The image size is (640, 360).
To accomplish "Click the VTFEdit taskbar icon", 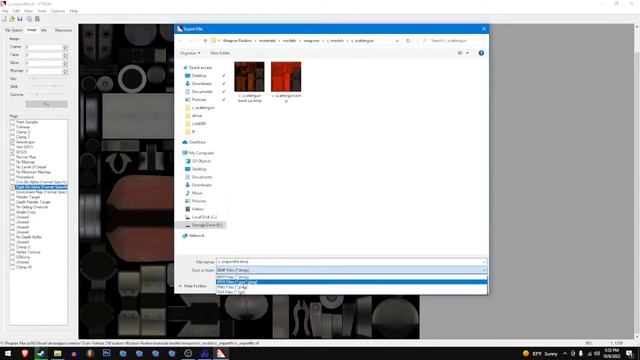I will [221, 353].
